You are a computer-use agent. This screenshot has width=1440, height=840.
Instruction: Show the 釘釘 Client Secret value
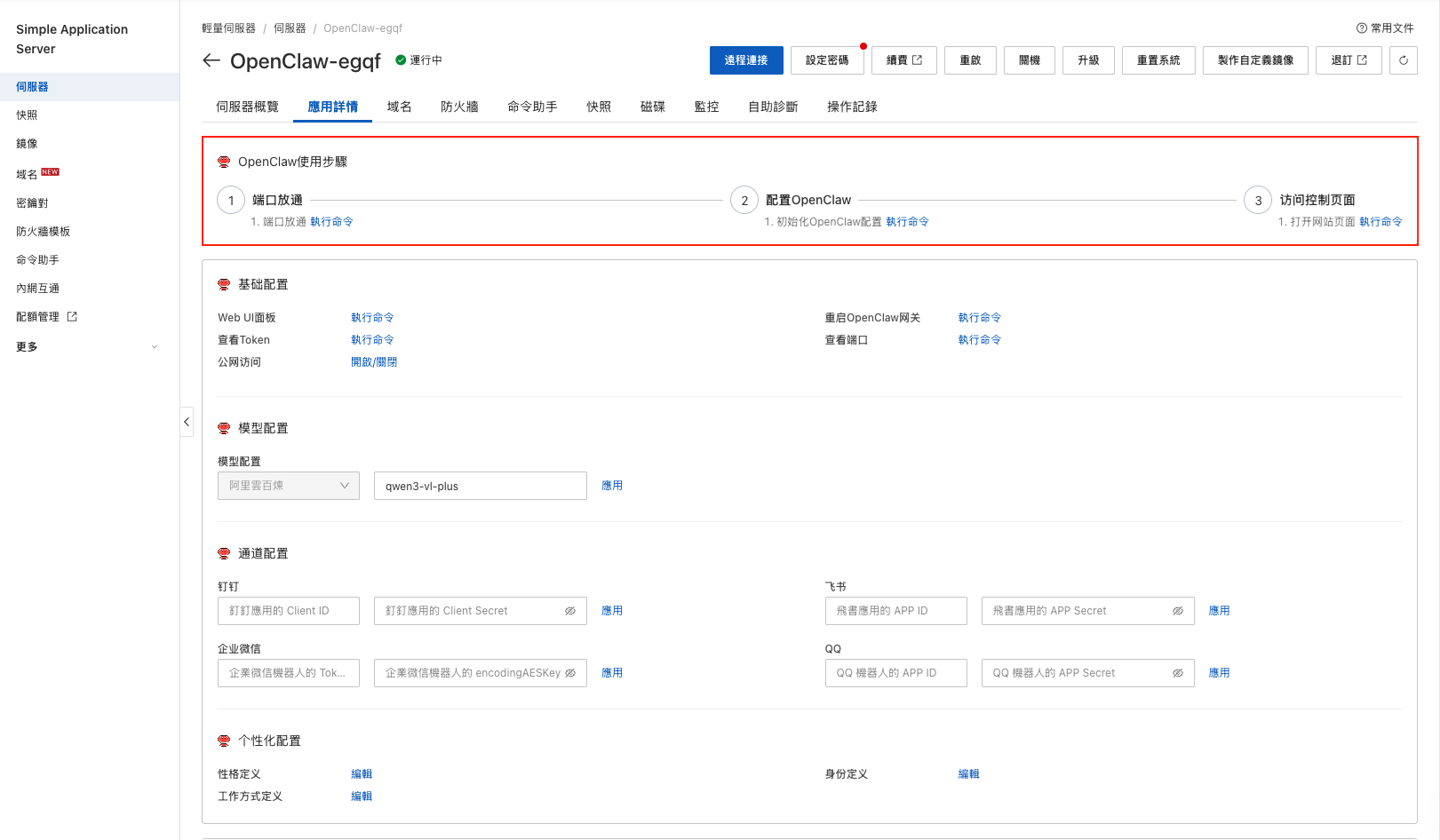click(570, 611)
